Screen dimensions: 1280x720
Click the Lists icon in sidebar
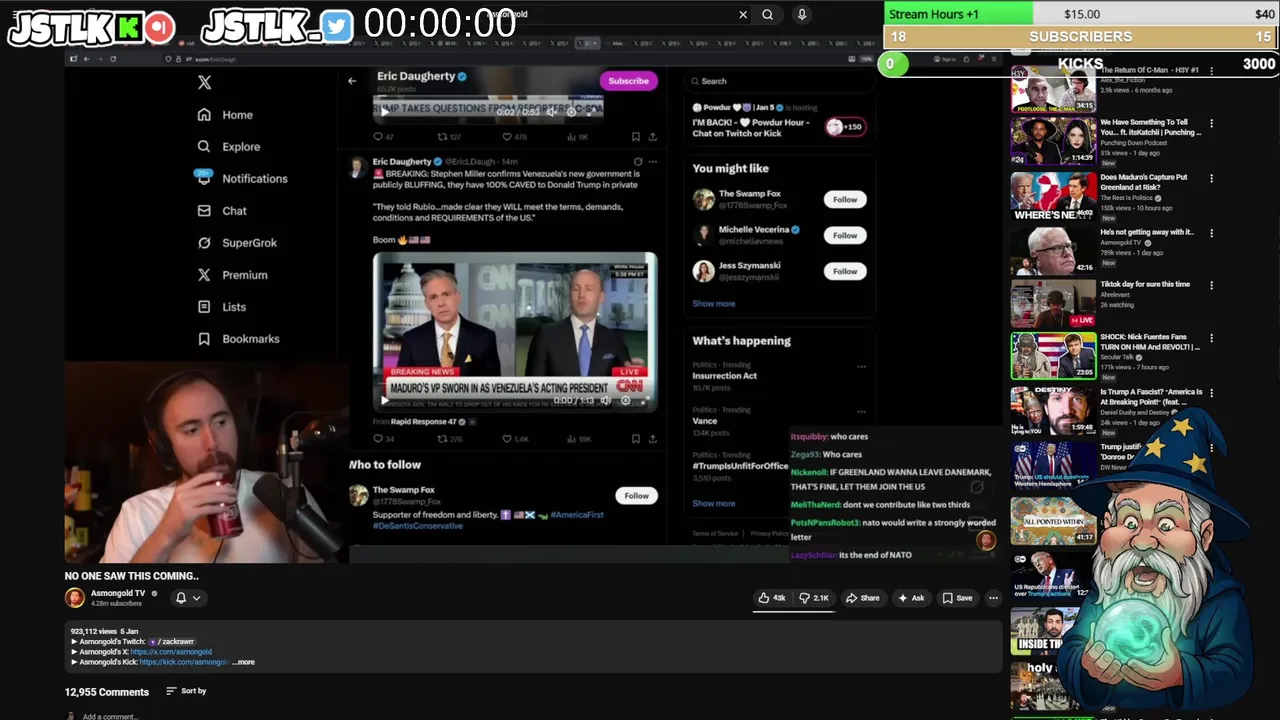pyautogui.click(x=204, y=307)
